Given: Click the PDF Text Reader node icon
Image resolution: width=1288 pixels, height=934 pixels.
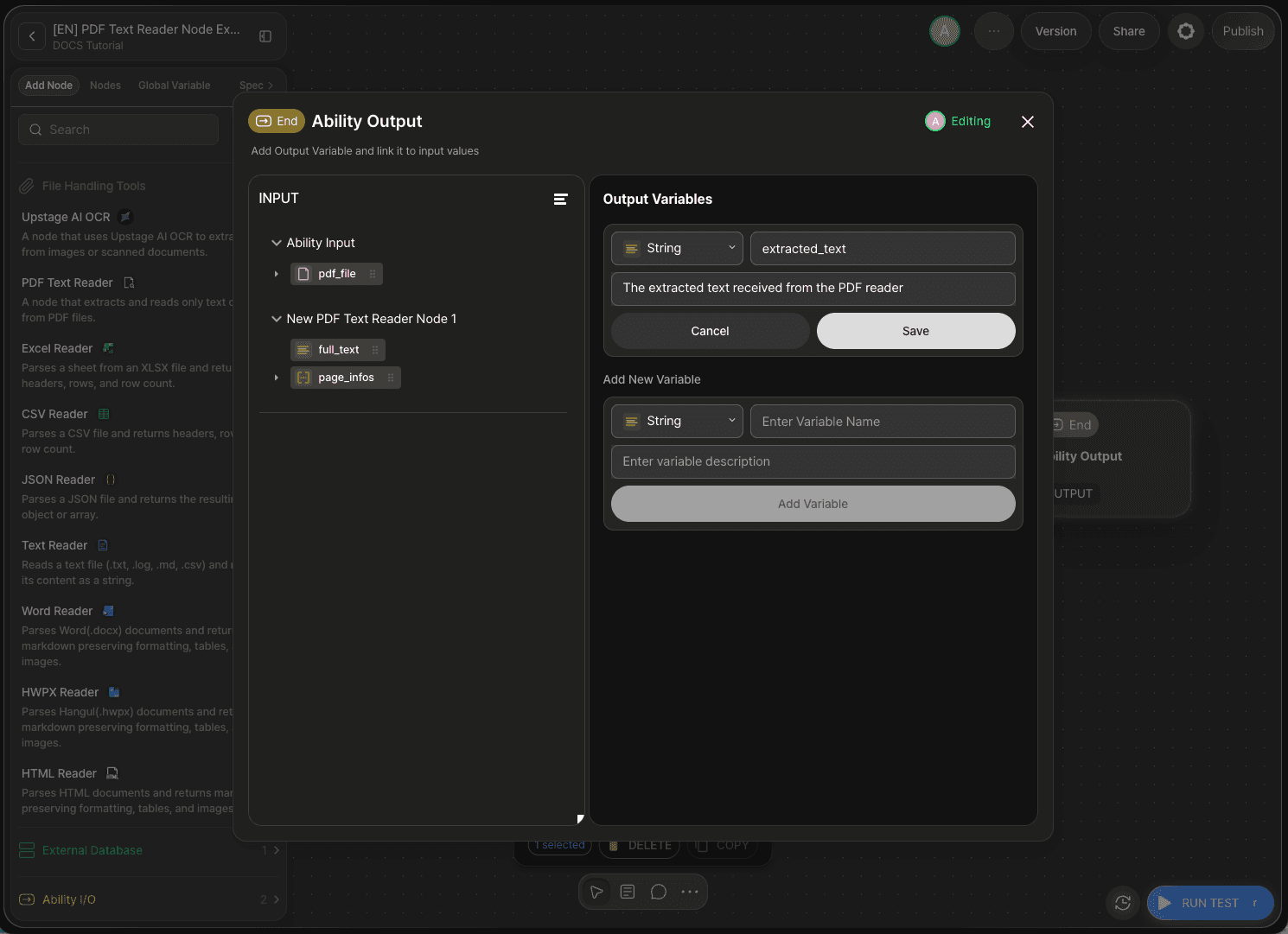Looking at the screenshot, I should tap(130, 283).
